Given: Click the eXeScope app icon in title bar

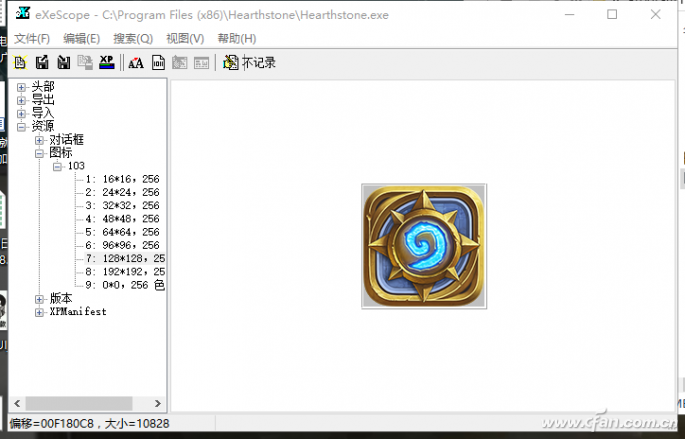Looking at the screenshot, I should point(22,14).
